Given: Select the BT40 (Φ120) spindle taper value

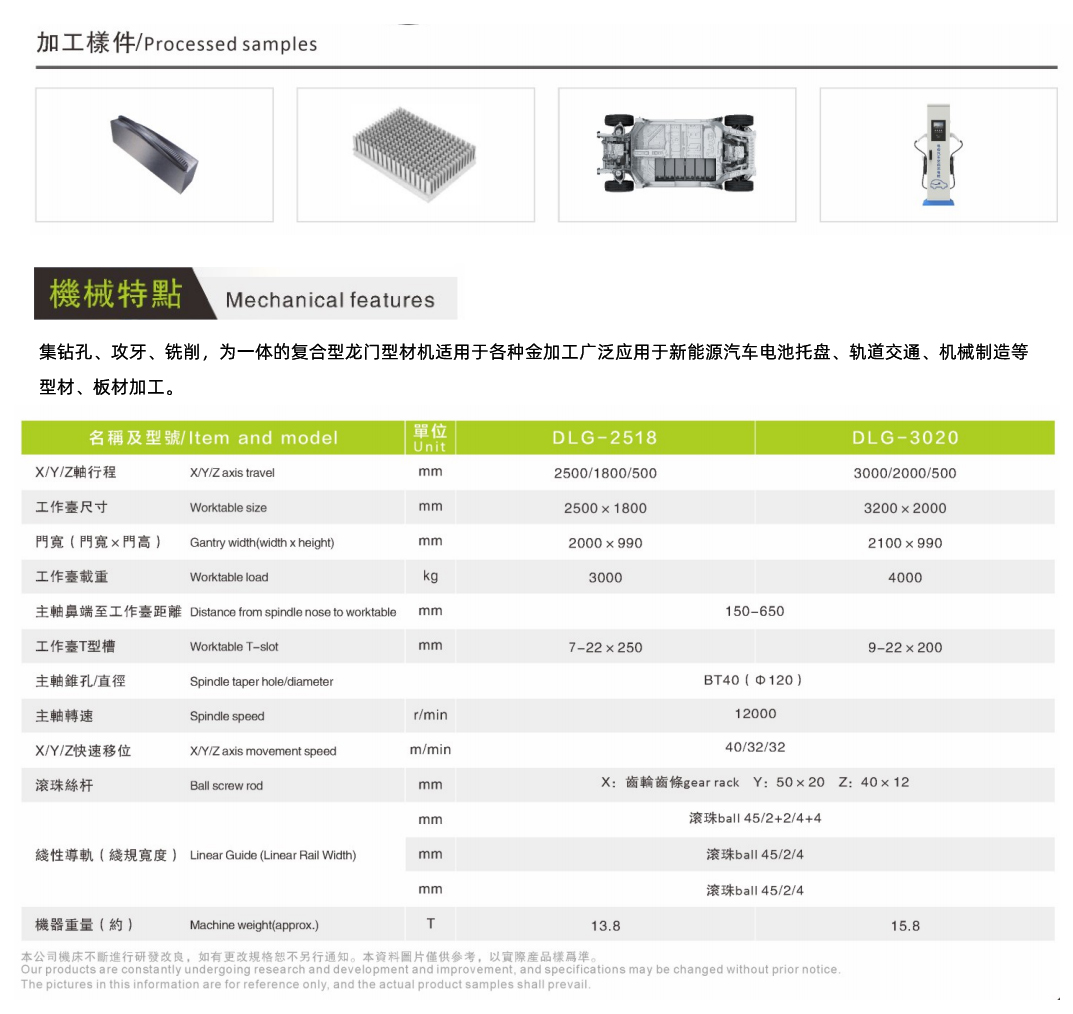Looking at the screenshot, I should pyautogui.click(x=754, y=681).
